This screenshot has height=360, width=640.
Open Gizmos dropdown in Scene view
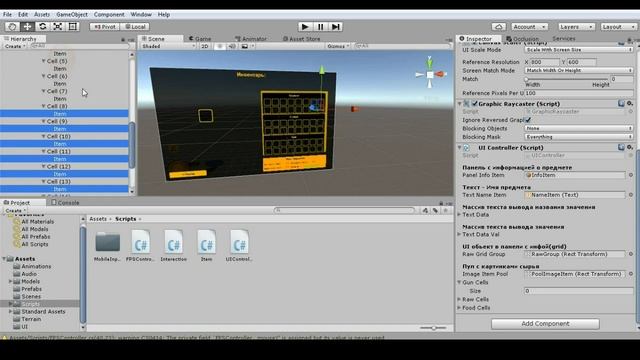click(x=338, y=46)
